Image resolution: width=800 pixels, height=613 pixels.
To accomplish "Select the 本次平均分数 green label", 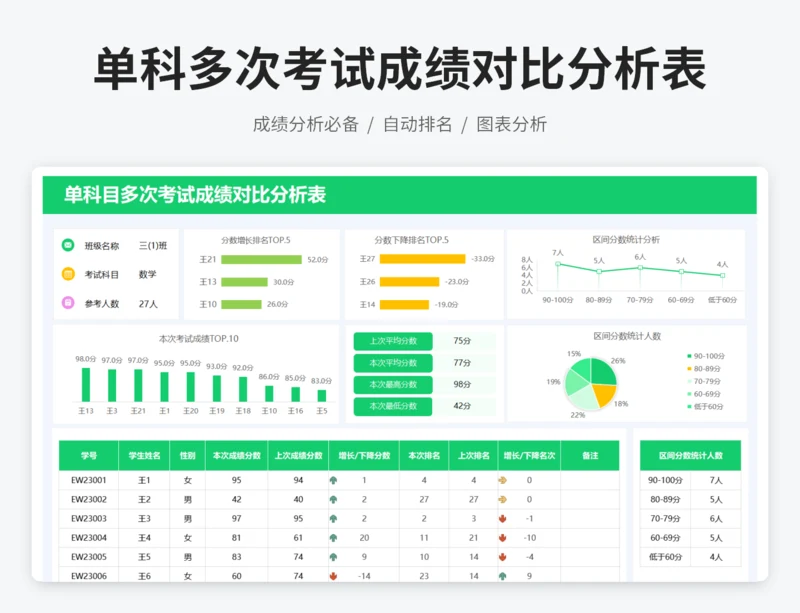I will (x=393, y=363).
